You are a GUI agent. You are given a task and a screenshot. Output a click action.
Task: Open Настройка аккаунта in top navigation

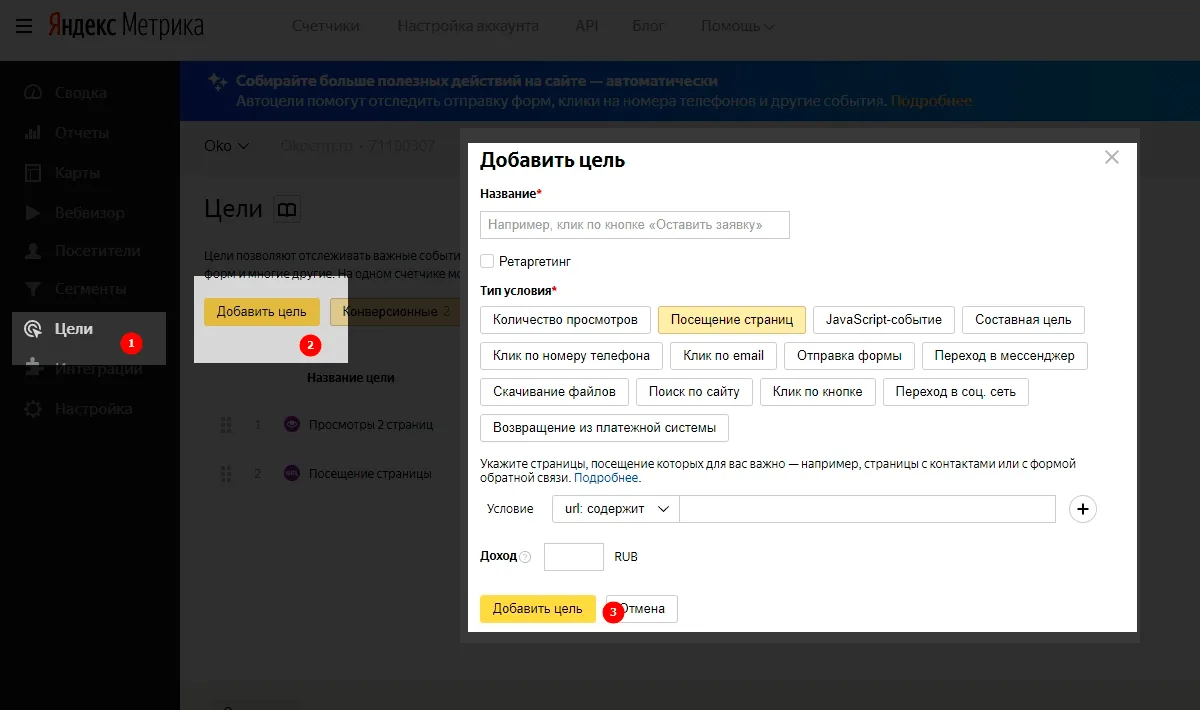click(x=468, y=26)
